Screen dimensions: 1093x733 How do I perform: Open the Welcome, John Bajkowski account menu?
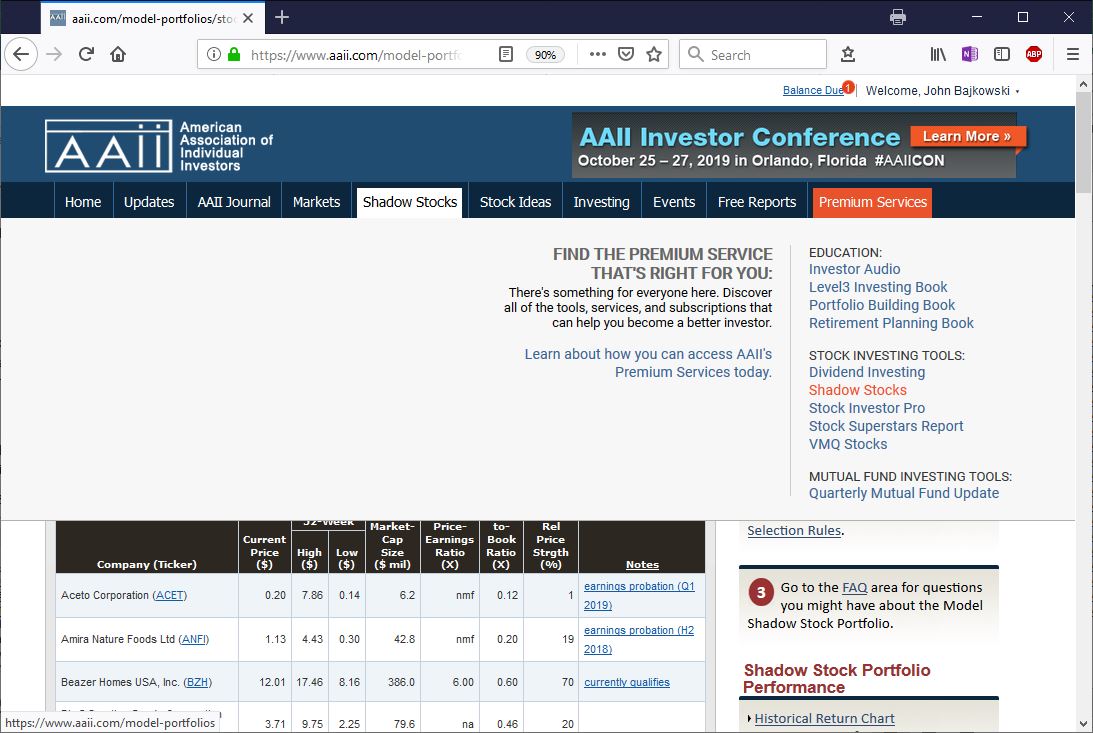[x=941, y=90]
